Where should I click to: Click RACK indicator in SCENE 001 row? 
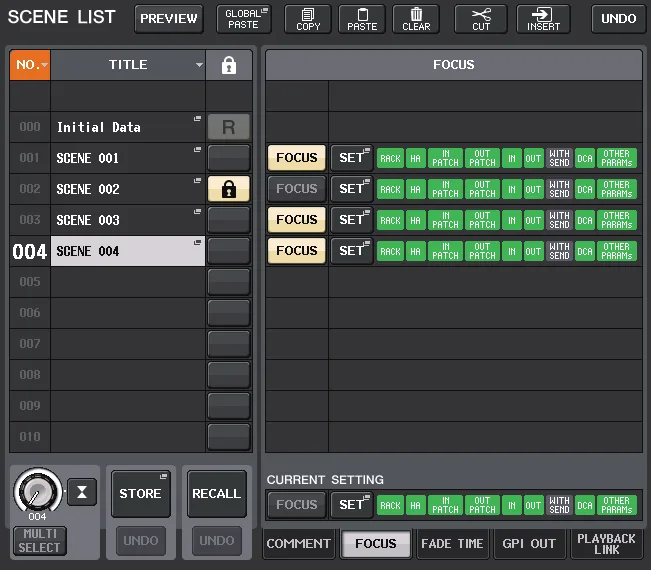[390, 158]
